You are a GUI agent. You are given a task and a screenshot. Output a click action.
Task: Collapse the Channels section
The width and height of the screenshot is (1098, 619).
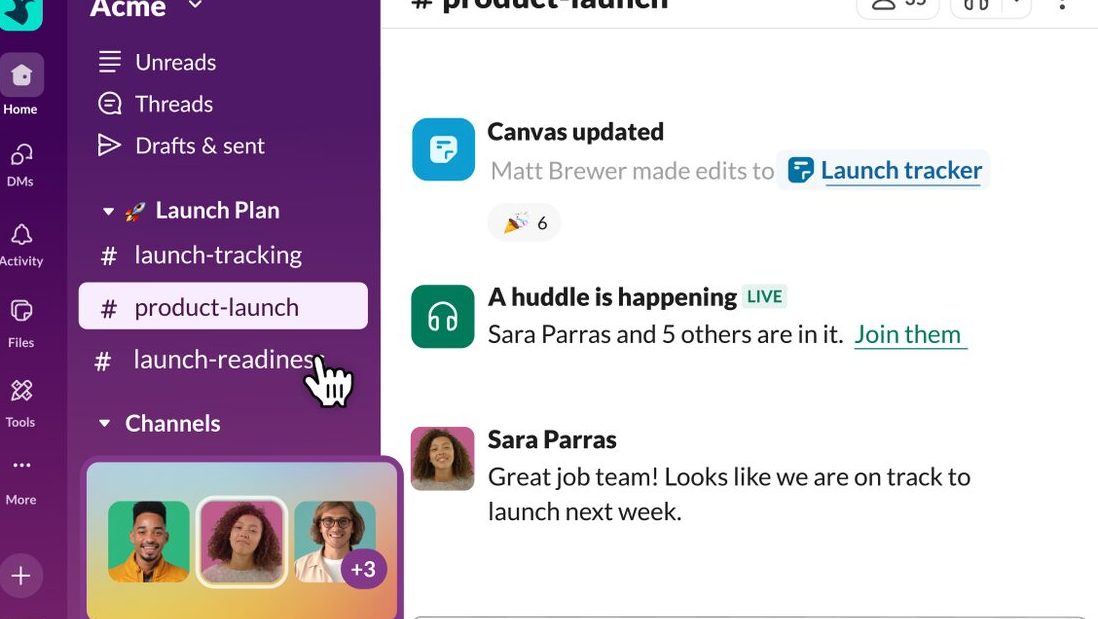point(104,423)
